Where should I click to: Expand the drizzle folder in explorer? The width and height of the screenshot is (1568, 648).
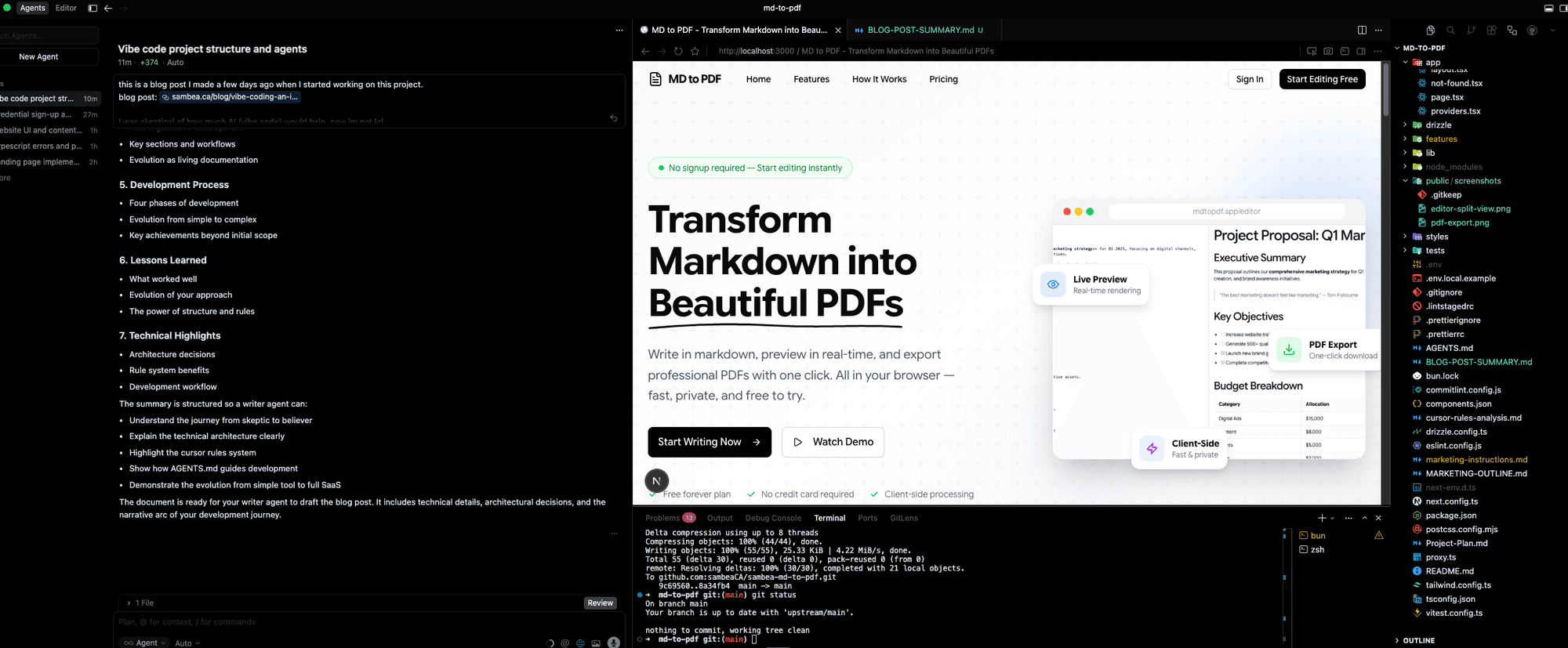point(1438,125)
